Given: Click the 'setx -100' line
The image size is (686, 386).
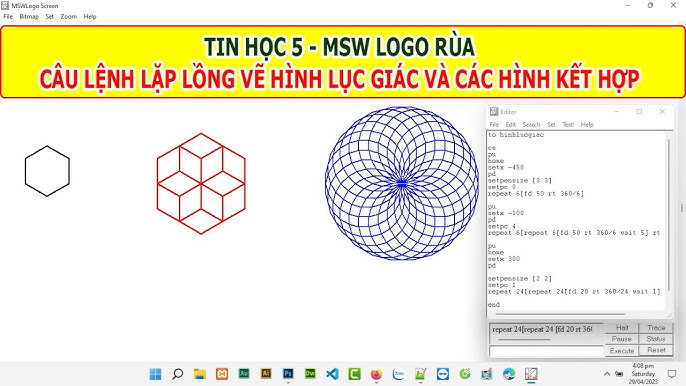Looking at the screenshot, I should point(506,213).
